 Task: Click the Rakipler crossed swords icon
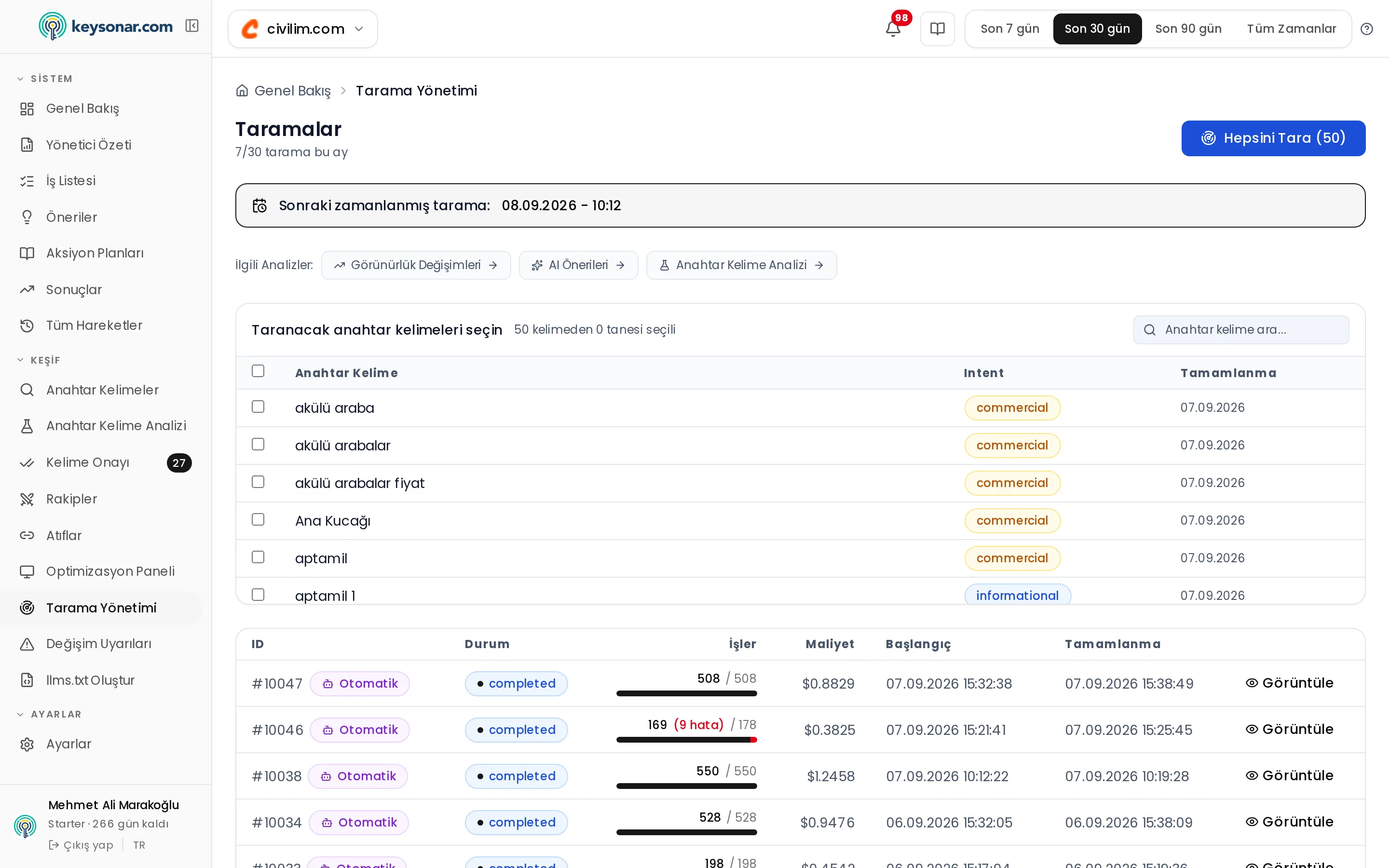point(27,499)
